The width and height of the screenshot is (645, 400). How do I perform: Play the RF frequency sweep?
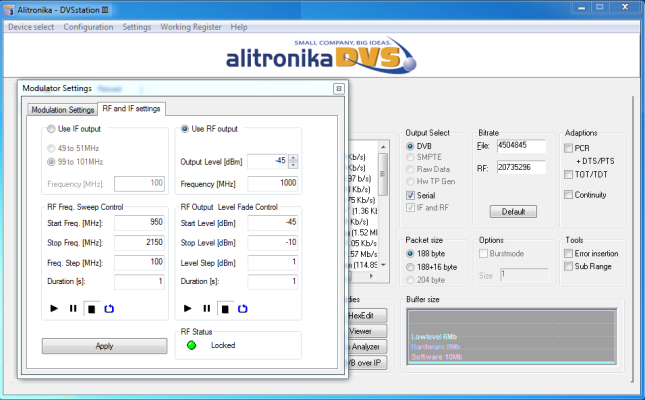tap(54, 309)
